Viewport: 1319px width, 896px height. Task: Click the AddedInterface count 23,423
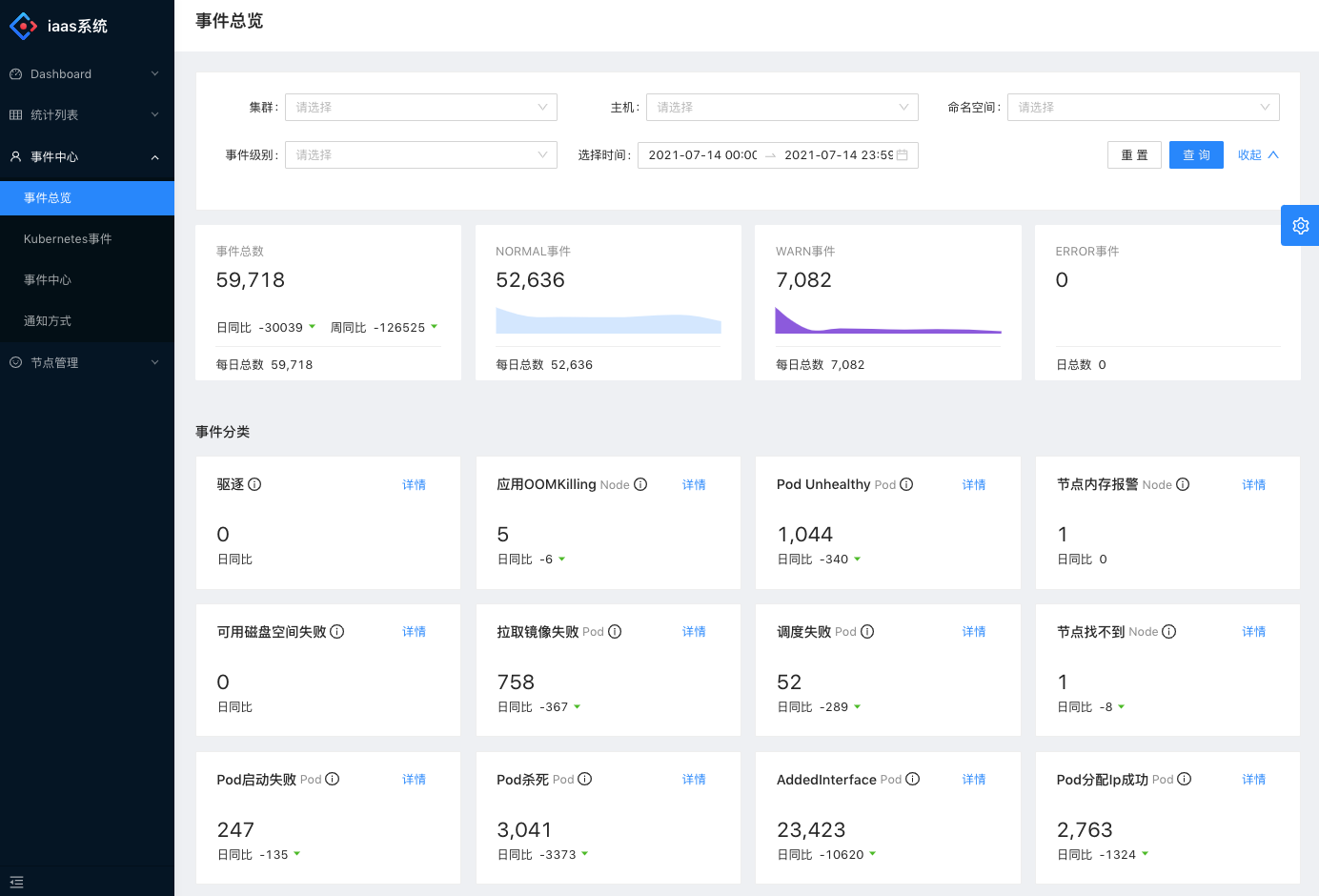811,830
